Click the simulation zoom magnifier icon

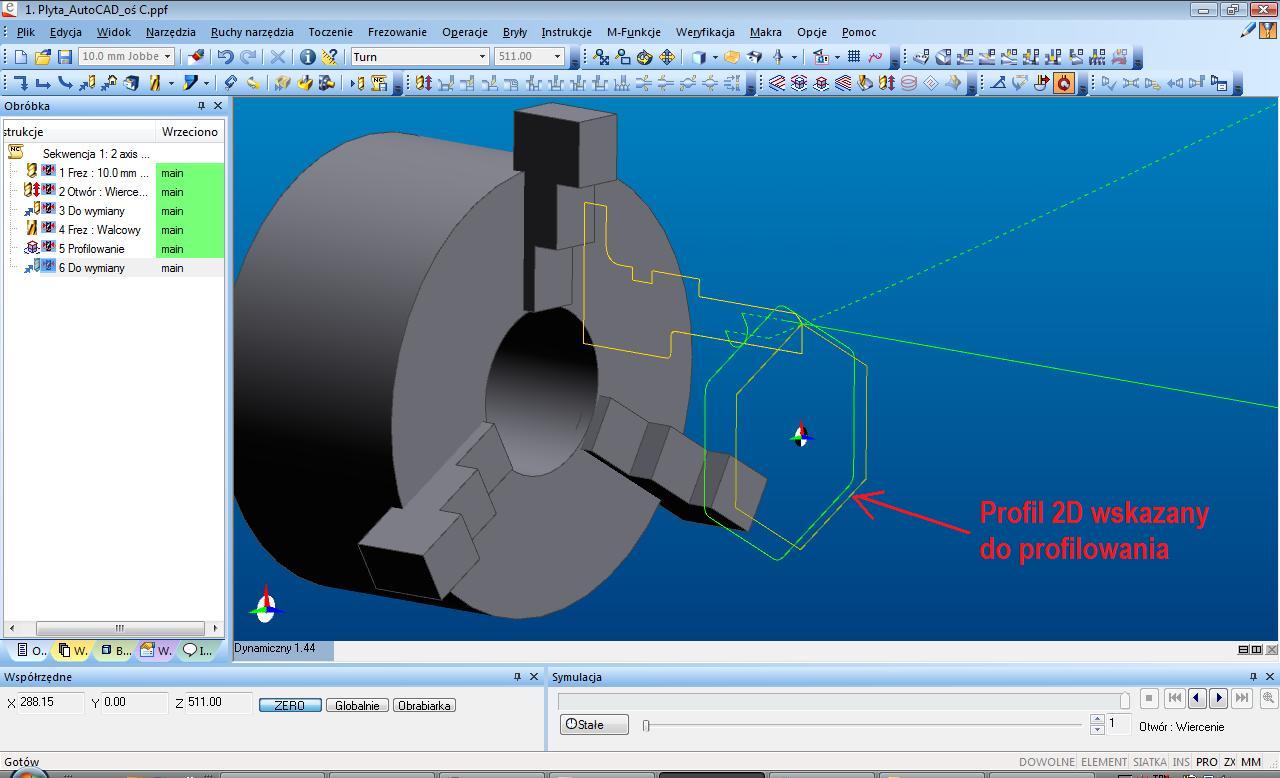[1269, 698]
